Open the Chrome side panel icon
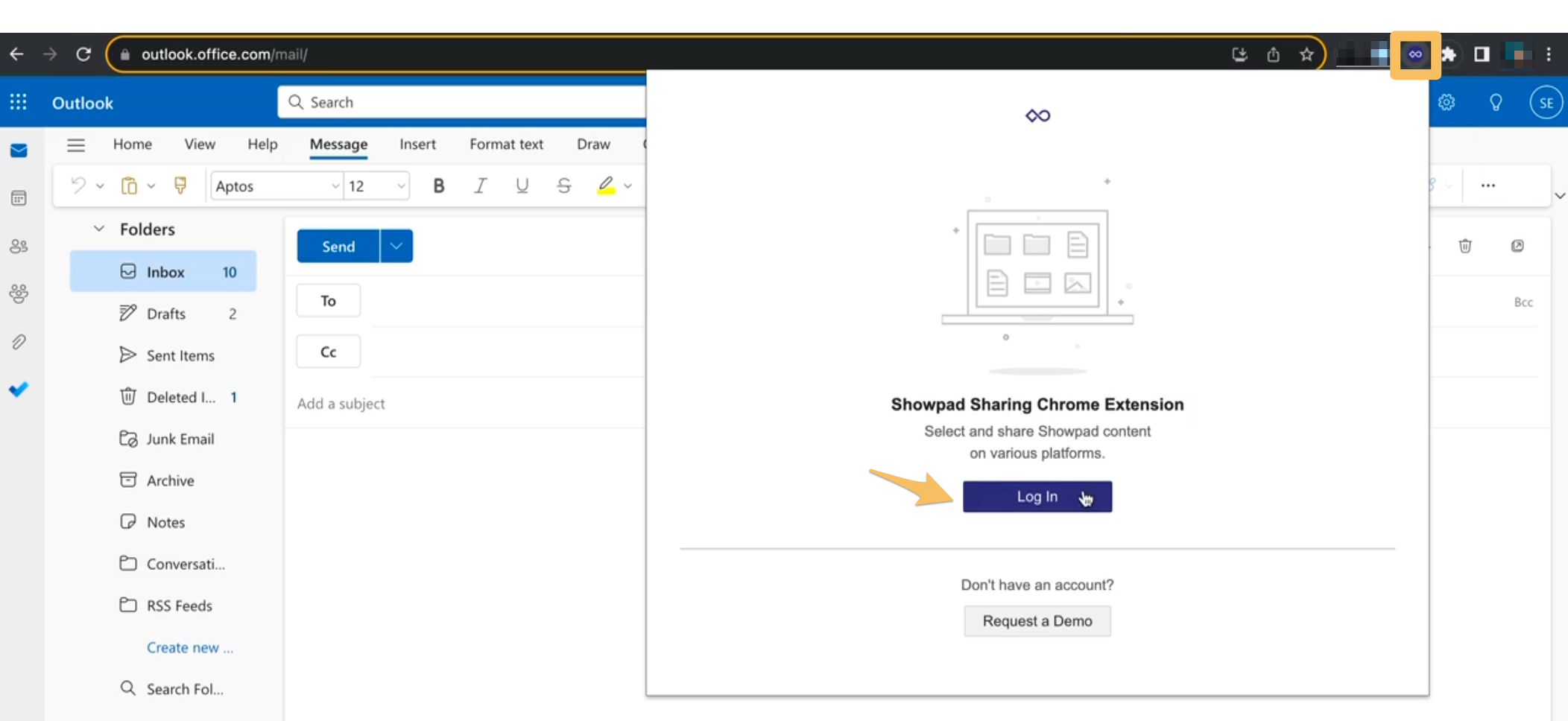The image size is (1568, 721). point(1482,54)
